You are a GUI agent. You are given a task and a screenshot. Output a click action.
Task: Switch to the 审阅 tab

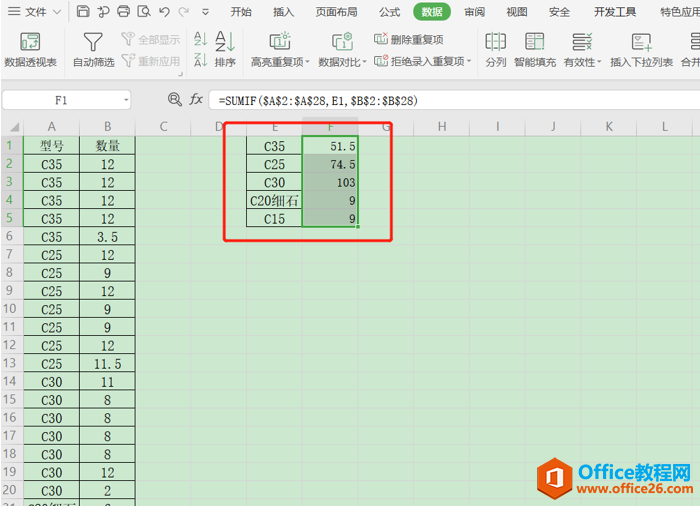coord(475,12)
